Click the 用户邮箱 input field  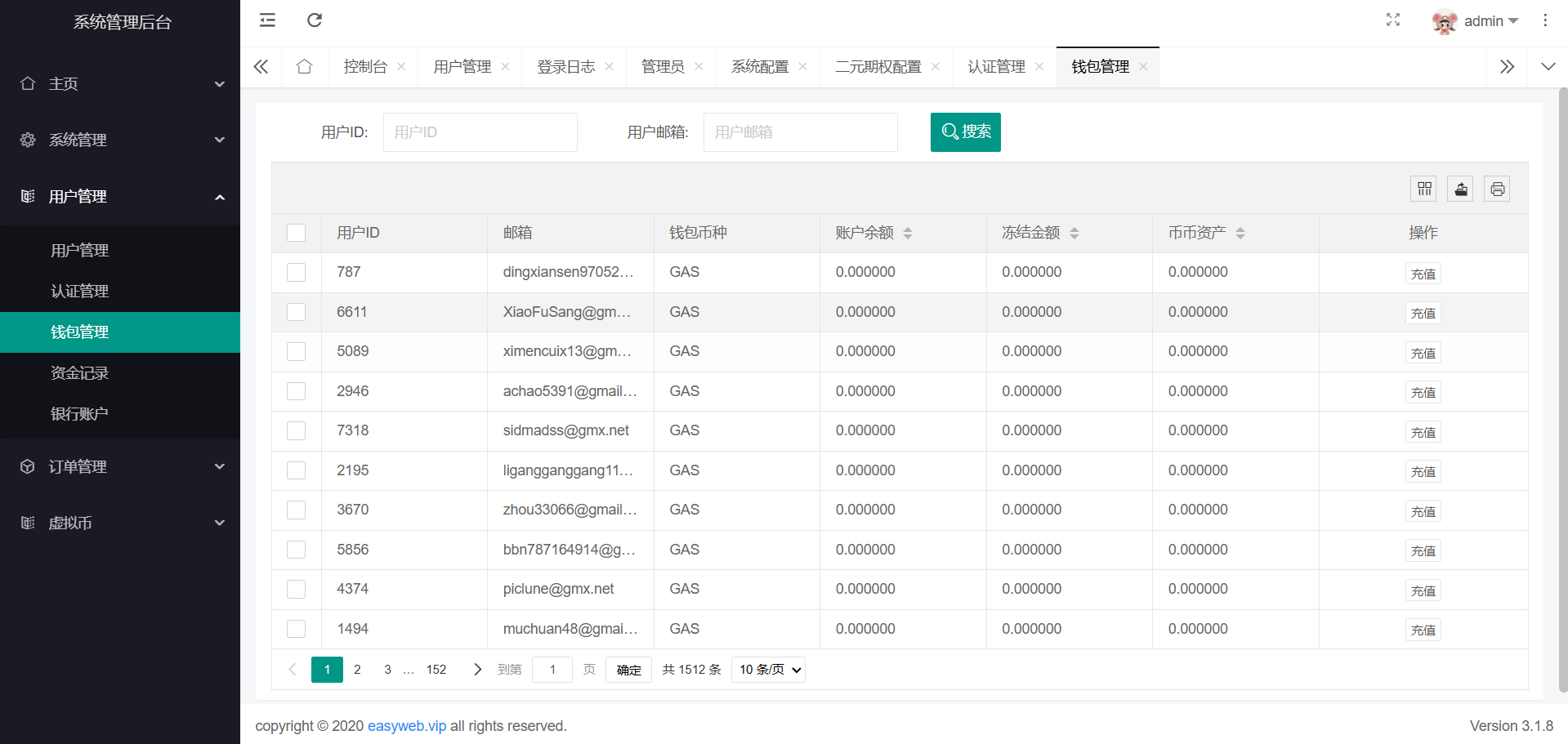point(800,132)
